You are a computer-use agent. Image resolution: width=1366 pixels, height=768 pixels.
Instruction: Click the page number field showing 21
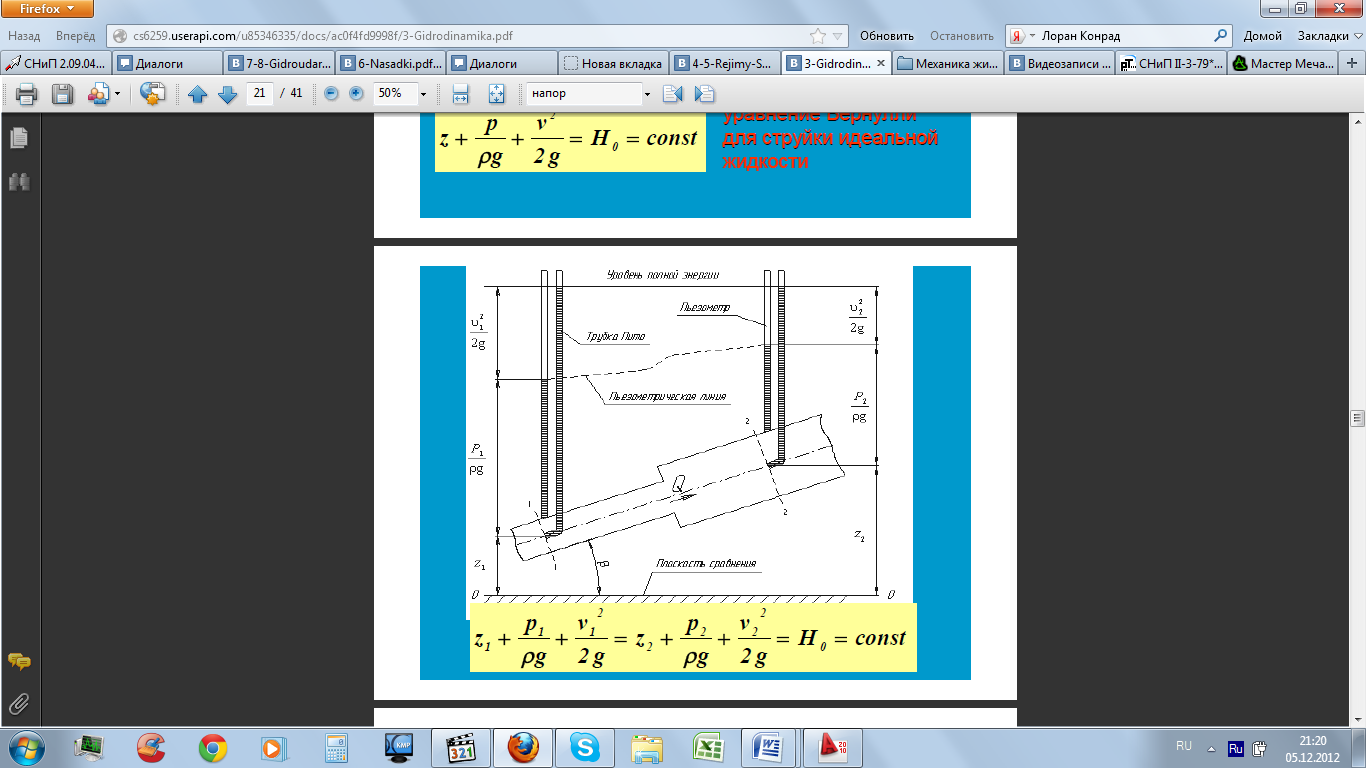pyautogui.click(x=259, y=93)
